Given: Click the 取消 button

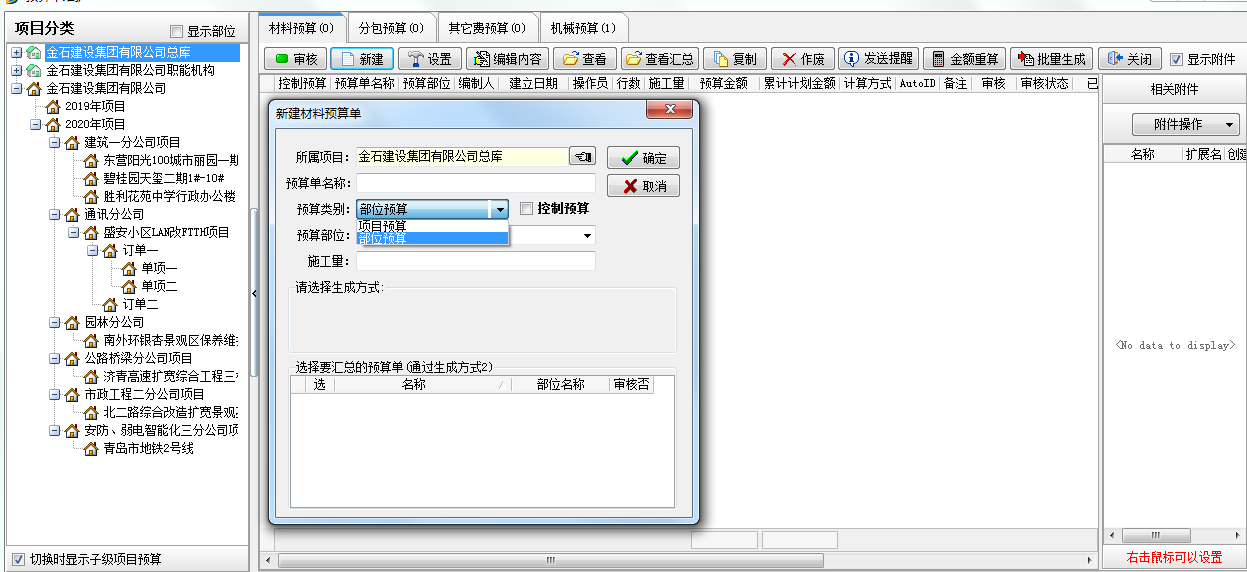Looking at the screenshot, I should (643, 186).
